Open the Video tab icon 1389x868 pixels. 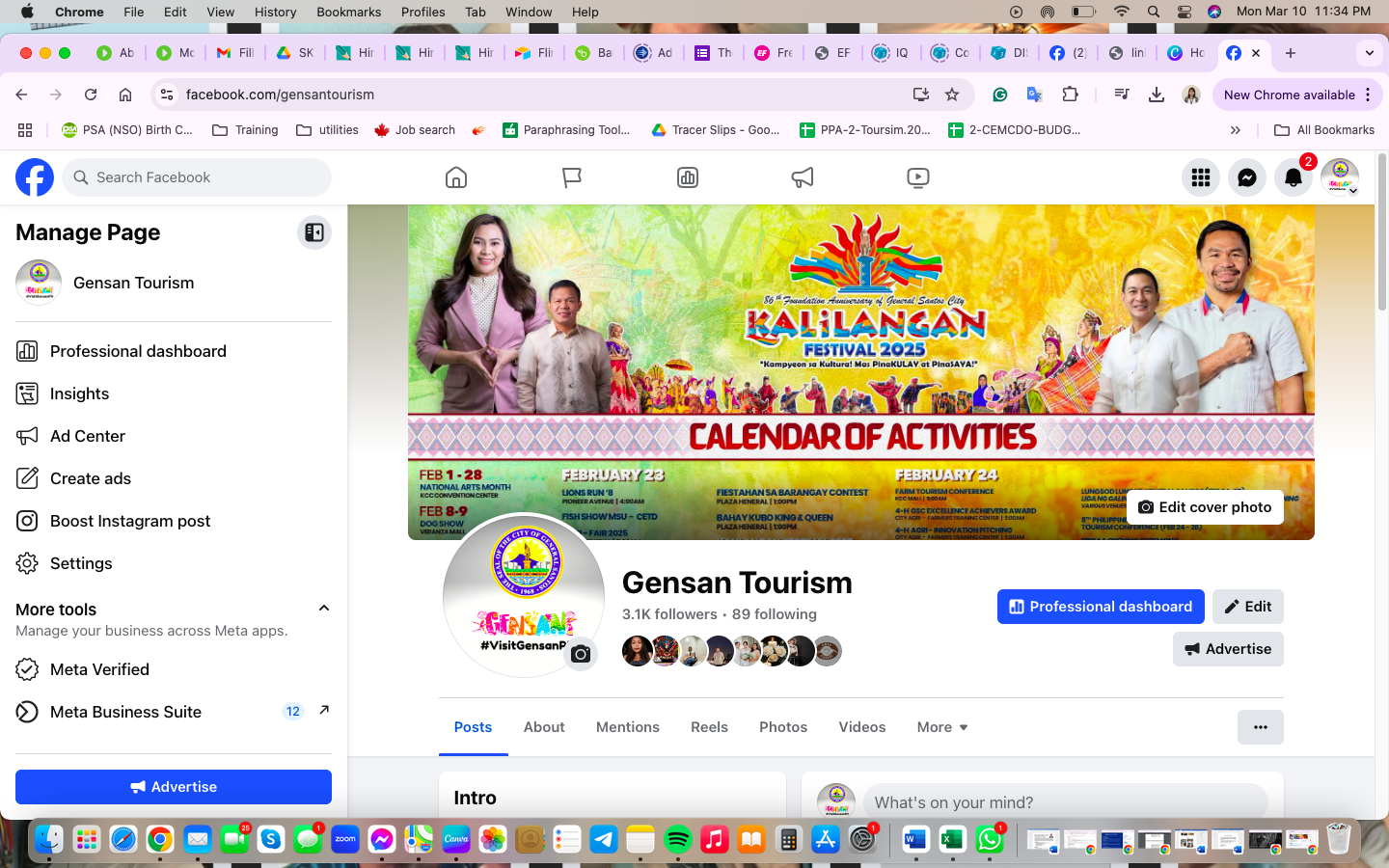(x=918, y=177)
